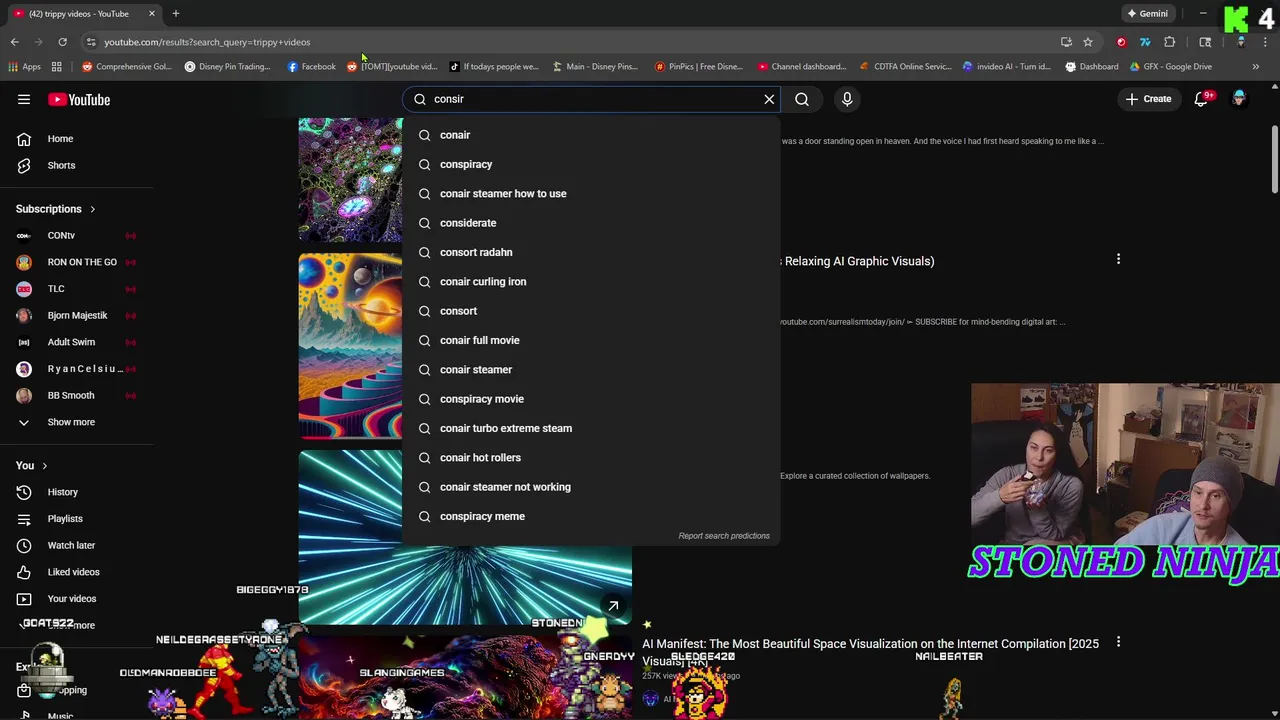Start voice search with the microphone
1280x720 pixels.
coord(847,99)
